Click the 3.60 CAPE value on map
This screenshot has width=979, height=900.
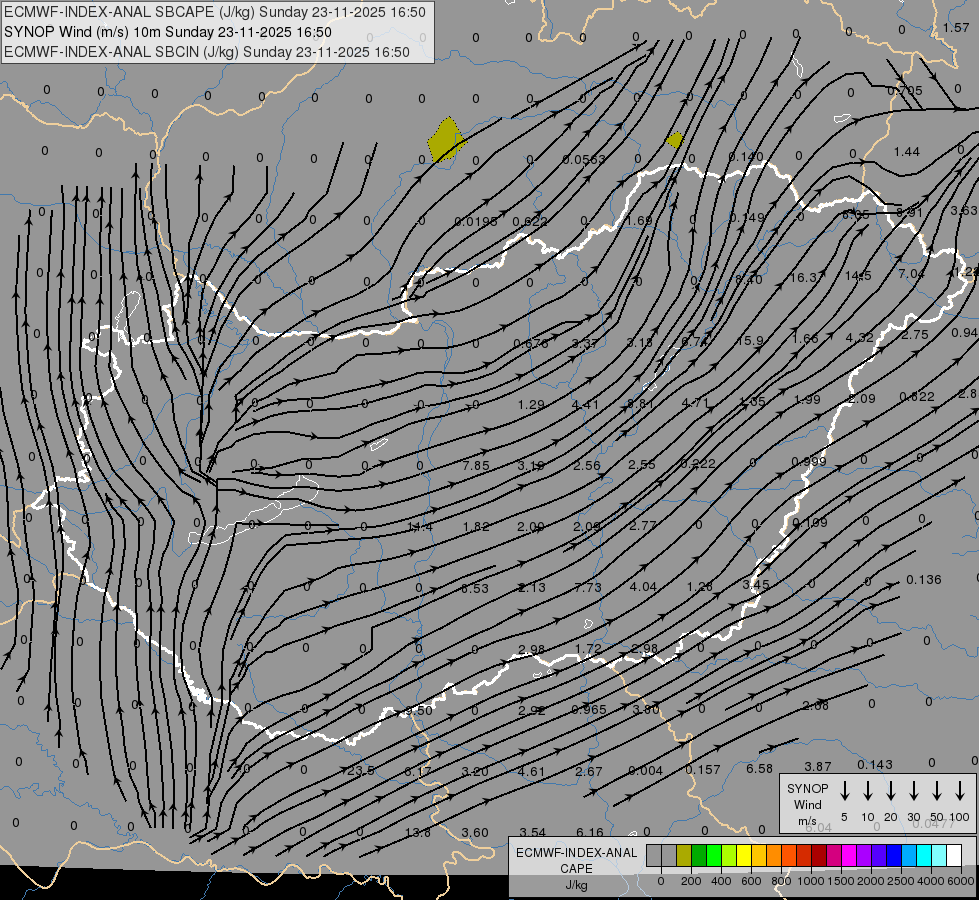pos(475,833)
